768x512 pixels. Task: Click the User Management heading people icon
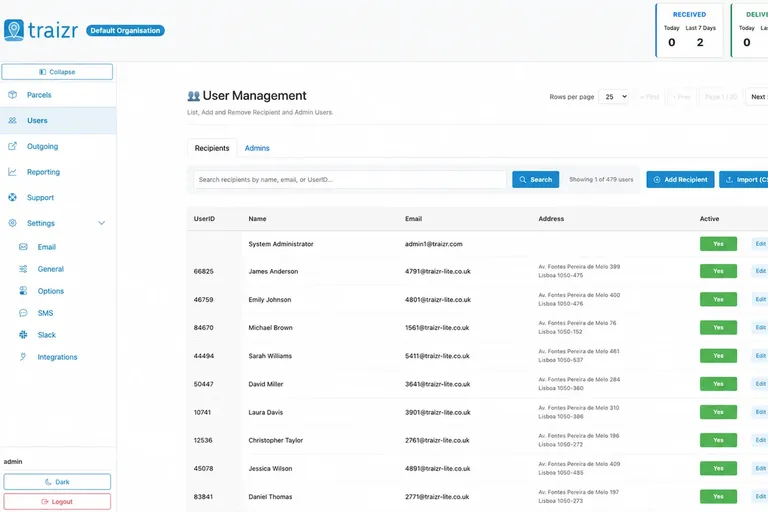(193, 96)
